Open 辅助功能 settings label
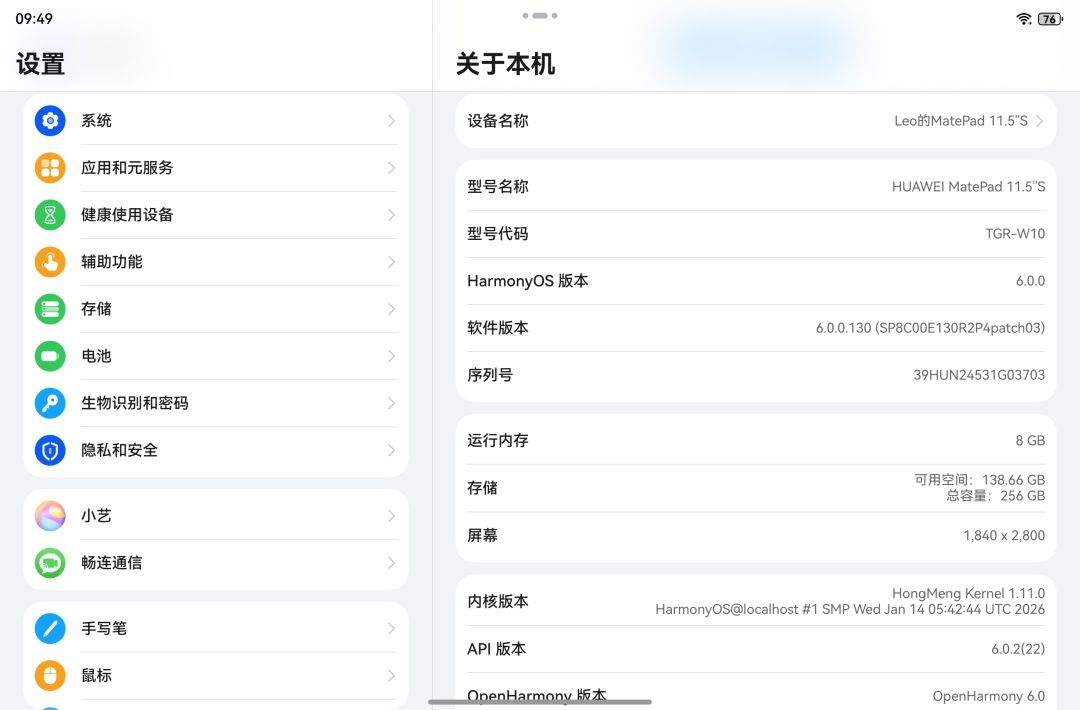1080x710 pixels. 112,262
